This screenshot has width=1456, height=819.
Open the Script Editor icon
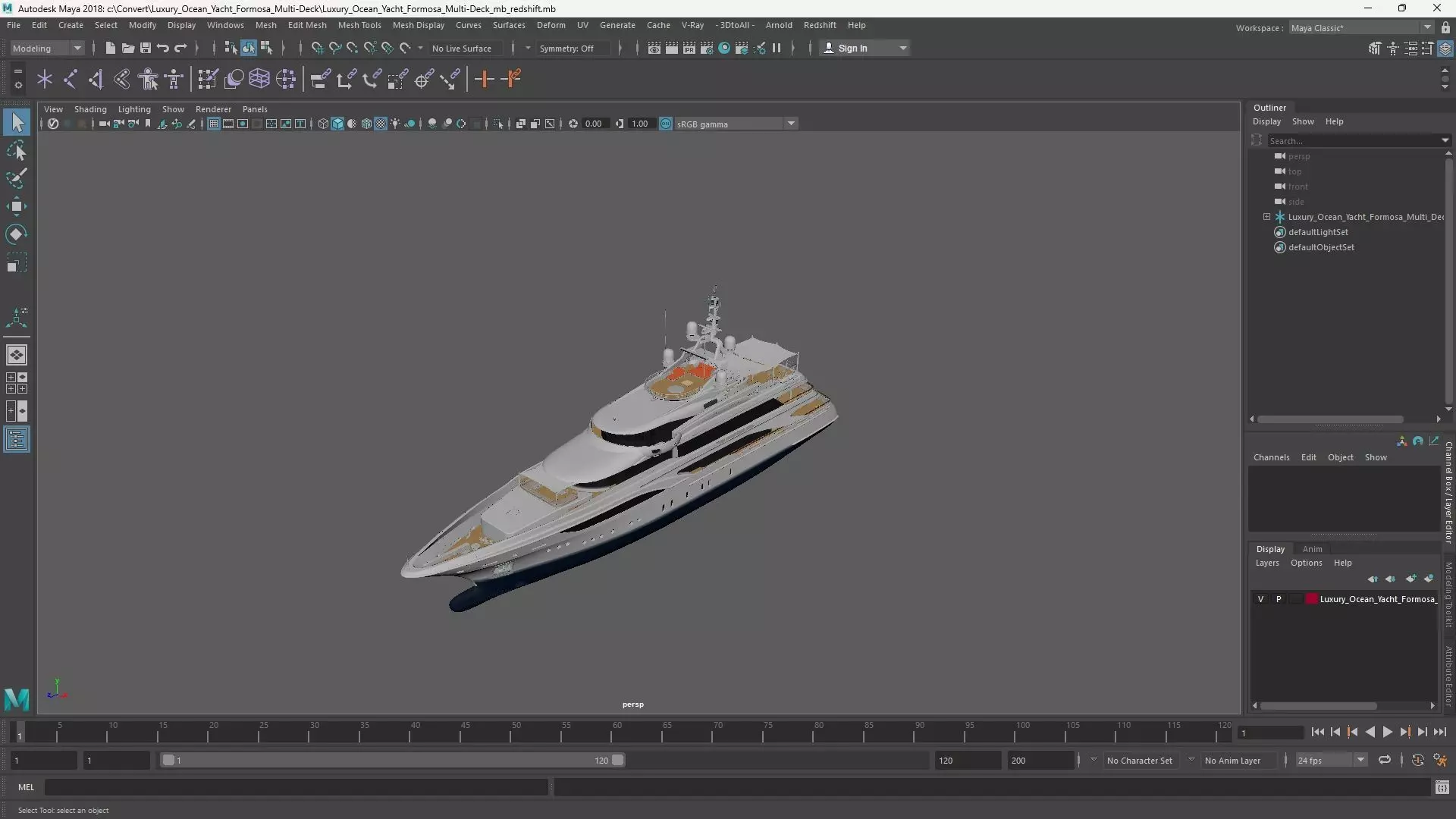pos(1442,787)
